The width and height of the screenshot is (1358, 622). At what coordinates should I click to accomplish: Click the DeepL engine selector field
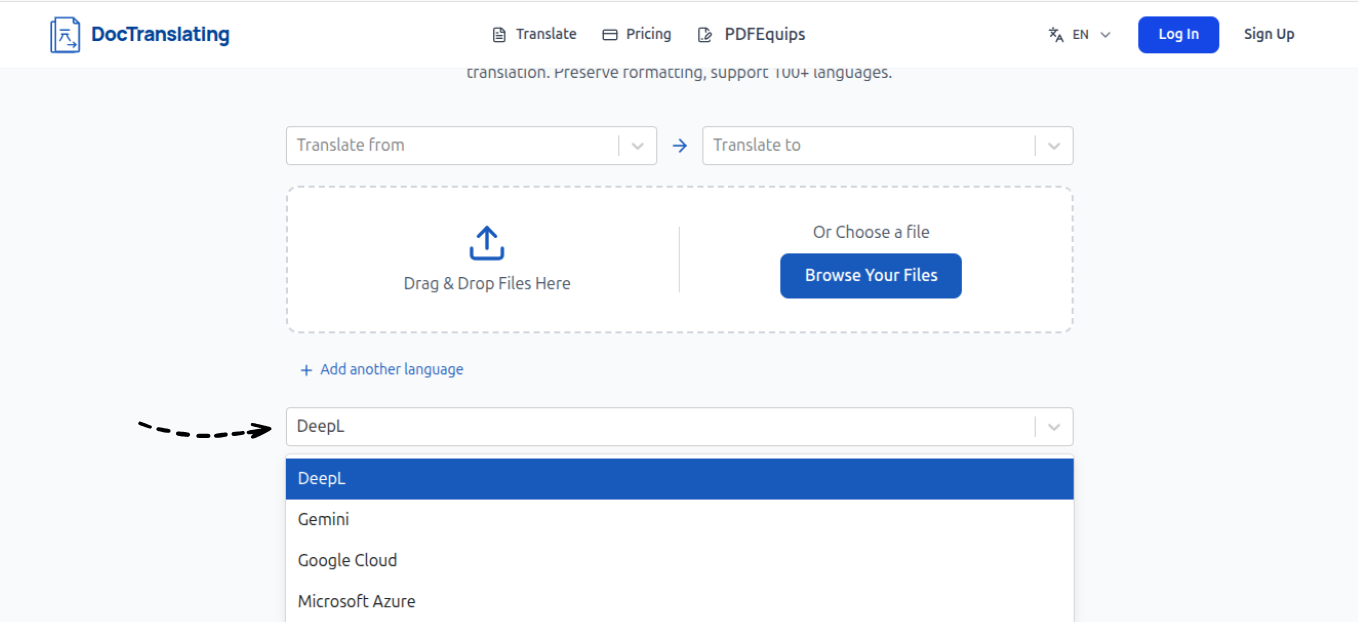pos(680,427)
